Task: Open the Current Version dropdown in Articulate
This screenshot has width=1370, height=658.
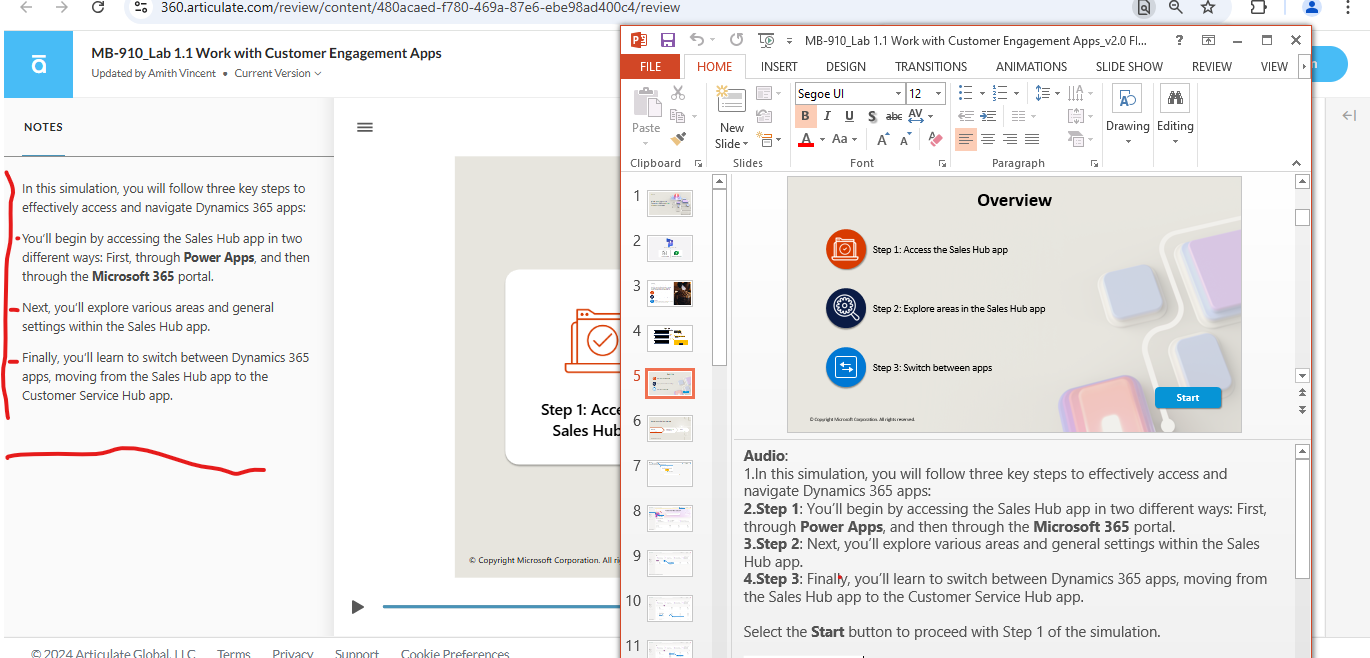Action: click(x=278, y=73)
